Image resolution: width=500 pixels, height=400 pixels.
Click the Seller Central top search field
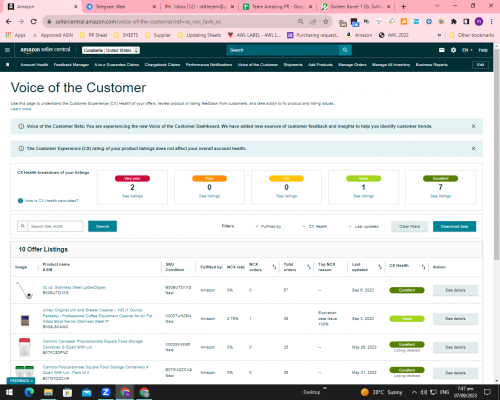(283, 50)
